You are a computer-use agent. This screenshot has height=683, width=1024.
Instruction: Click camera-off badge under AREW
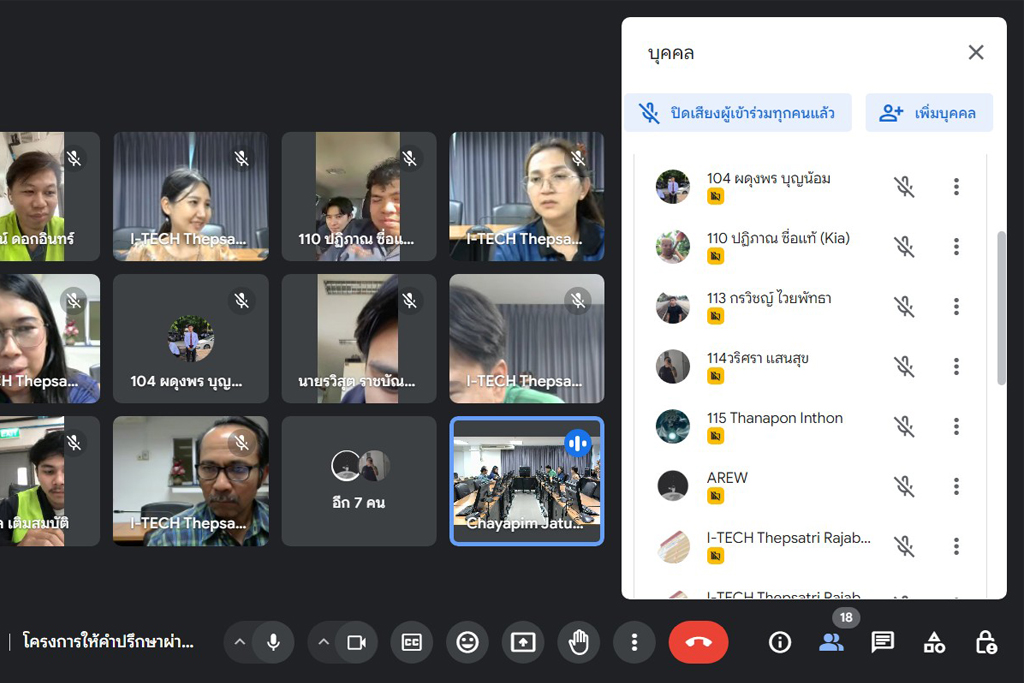click(716, 496)
